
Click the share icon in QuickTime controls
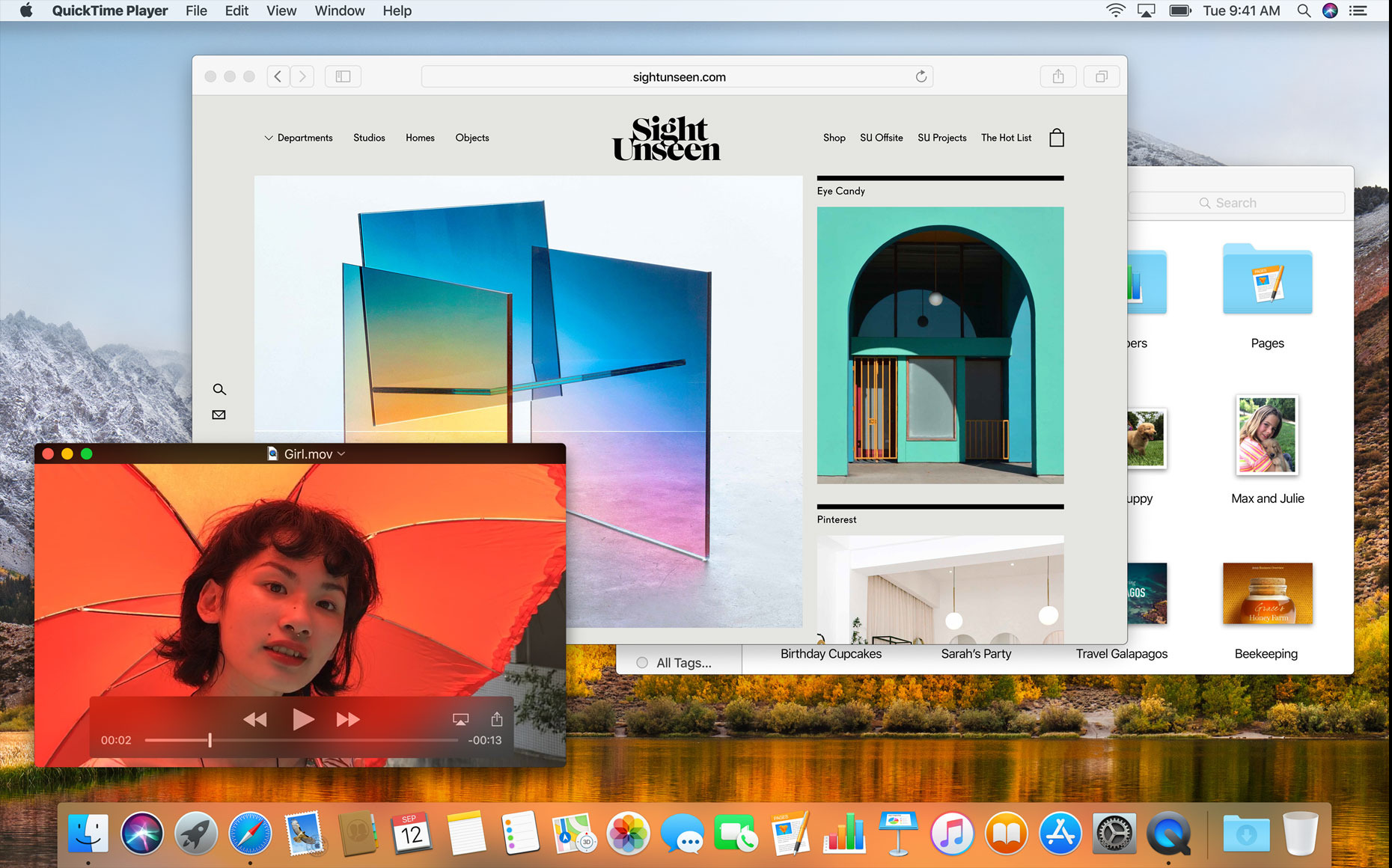coord(497,719)
